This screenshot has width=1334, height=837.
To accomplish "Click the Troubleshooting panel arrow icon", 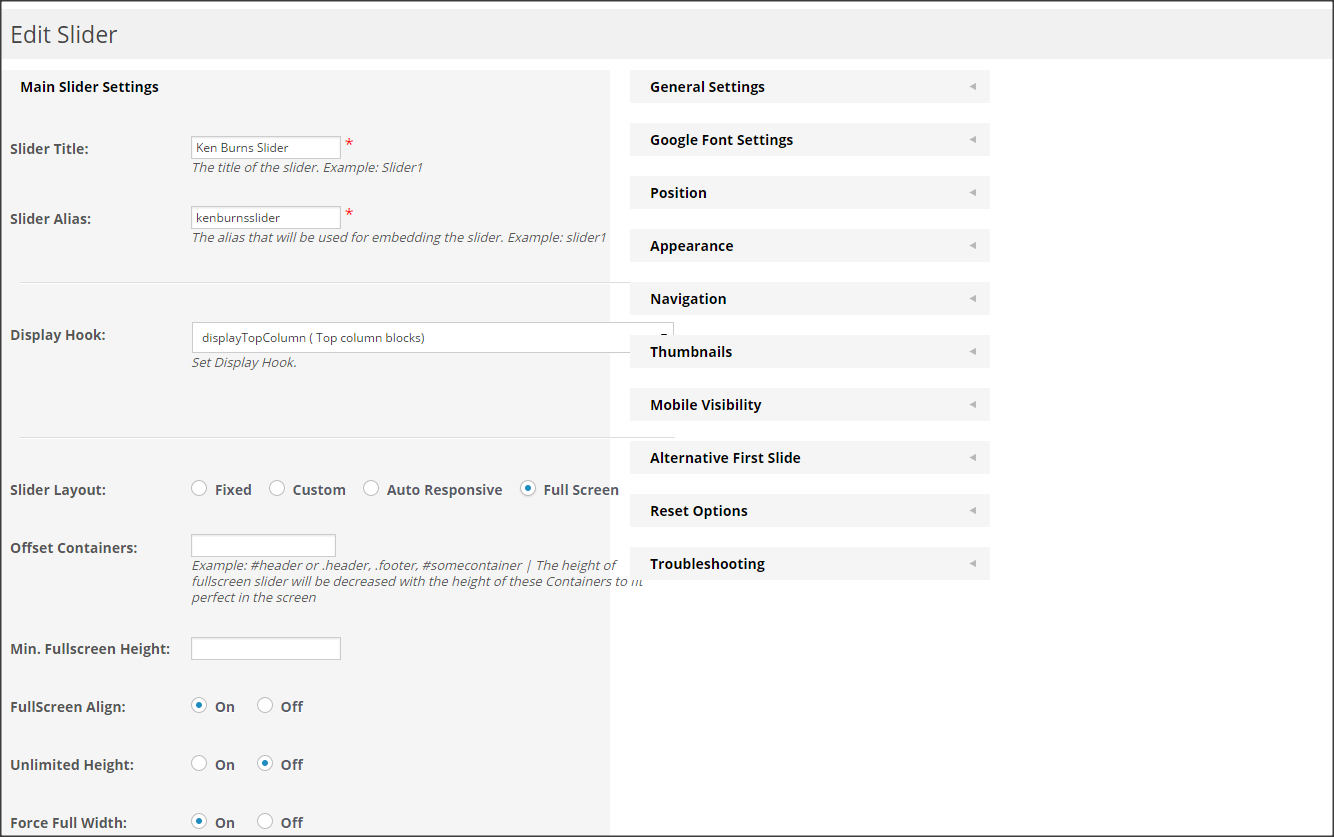I will point(972,564).
